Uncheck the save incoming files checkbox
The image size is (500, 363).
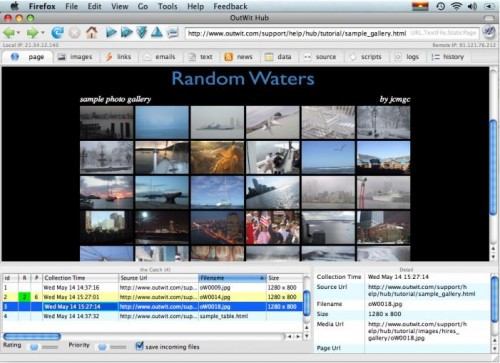tap(139, 346)
